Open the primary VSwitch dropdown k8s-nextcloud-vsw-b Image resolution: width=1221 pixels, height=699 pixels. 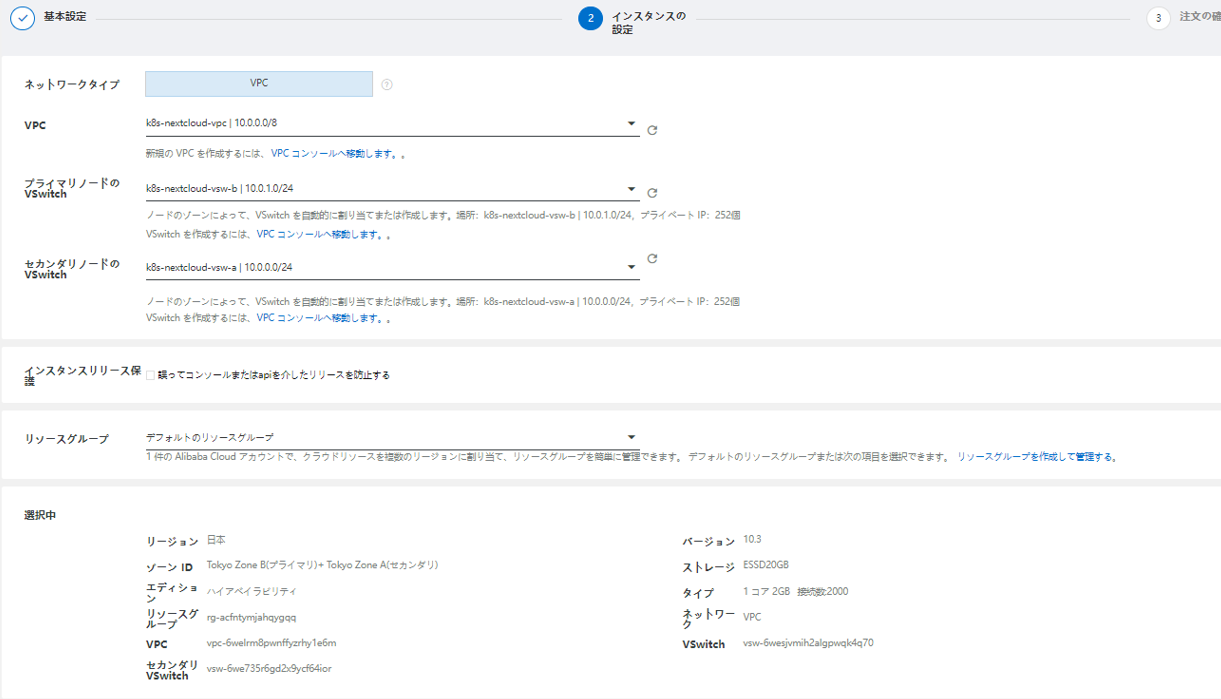392,188
